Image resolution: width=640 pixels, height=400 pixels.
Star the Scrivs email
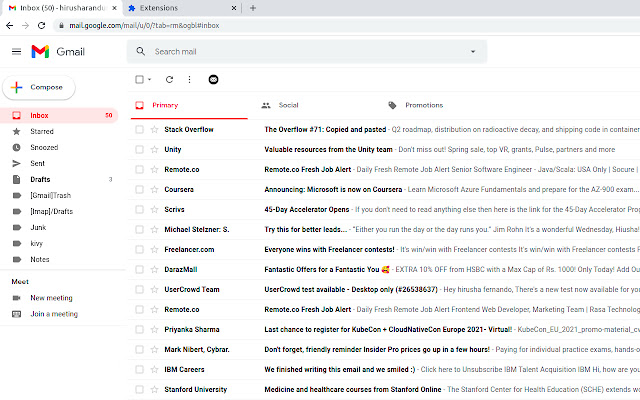154,209
